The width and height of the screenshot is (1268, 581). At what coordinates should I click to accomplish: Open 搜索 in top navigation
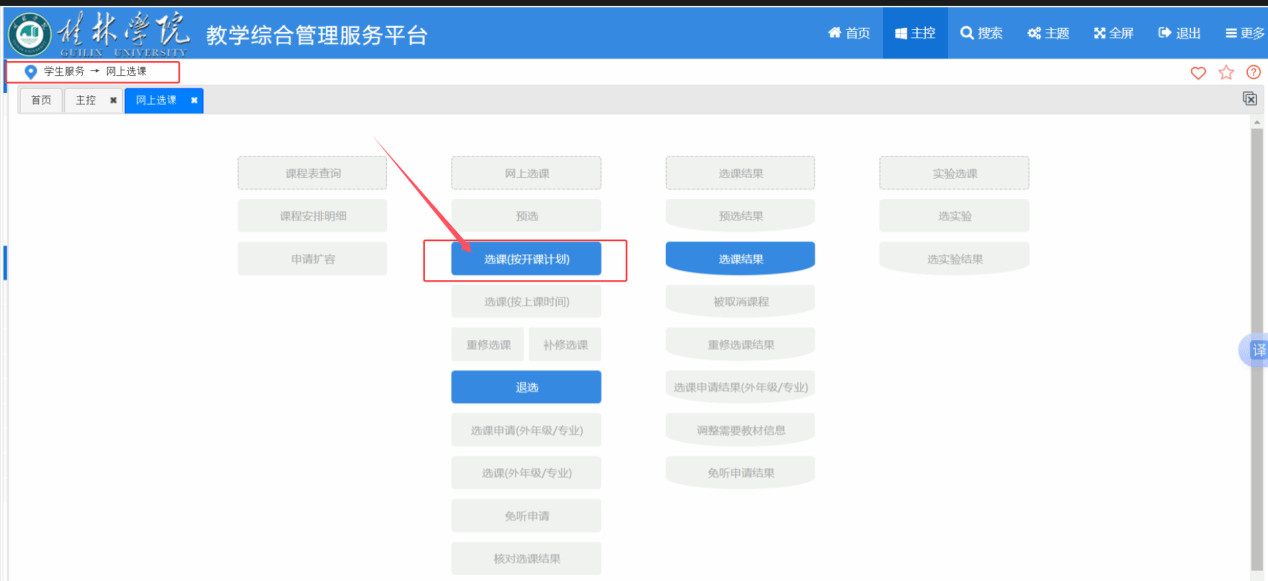[981, 33]
